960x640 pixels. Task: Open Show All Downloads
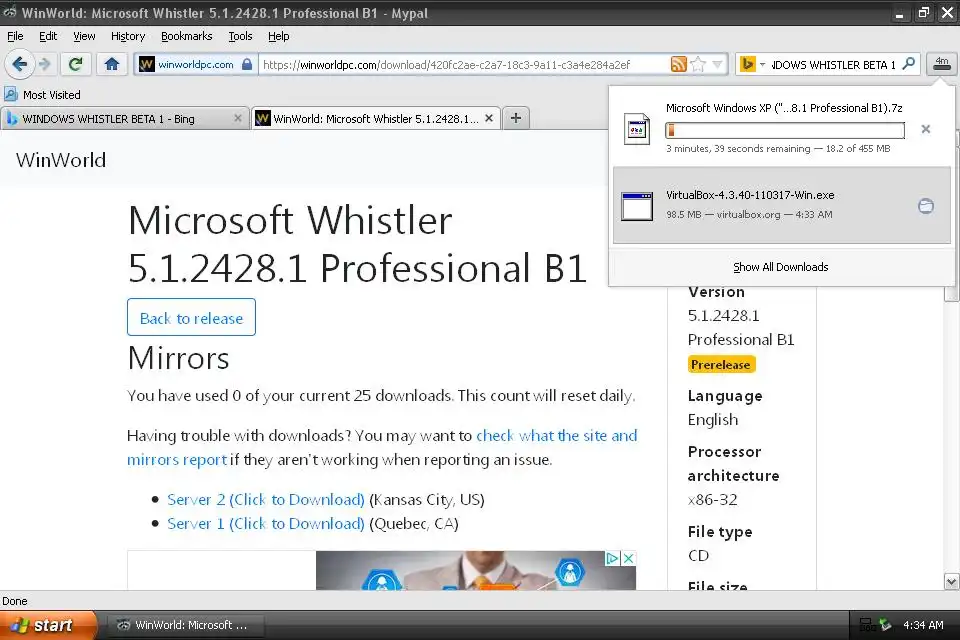pyautogui.click(x=781, y=267)
